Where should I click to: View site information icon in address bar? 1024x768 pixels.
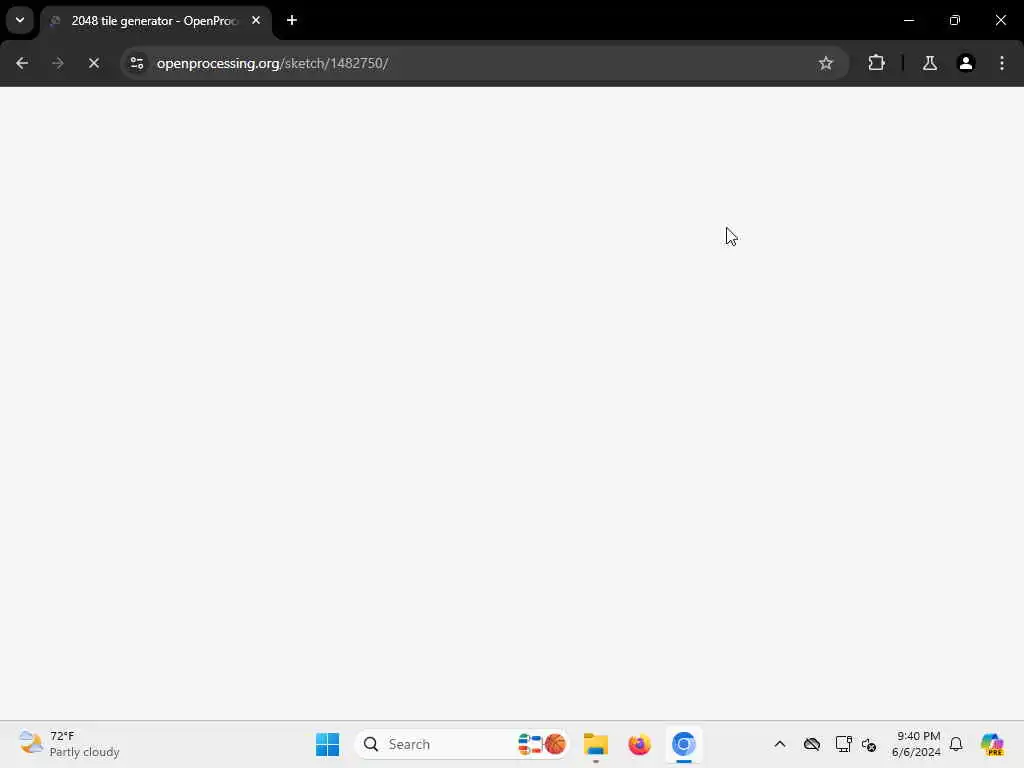pos(136,63)
